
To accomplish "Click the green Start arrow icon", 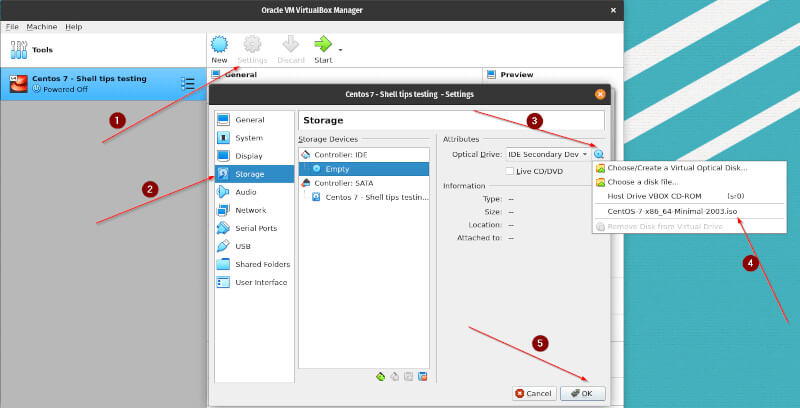I will point(323,44).
